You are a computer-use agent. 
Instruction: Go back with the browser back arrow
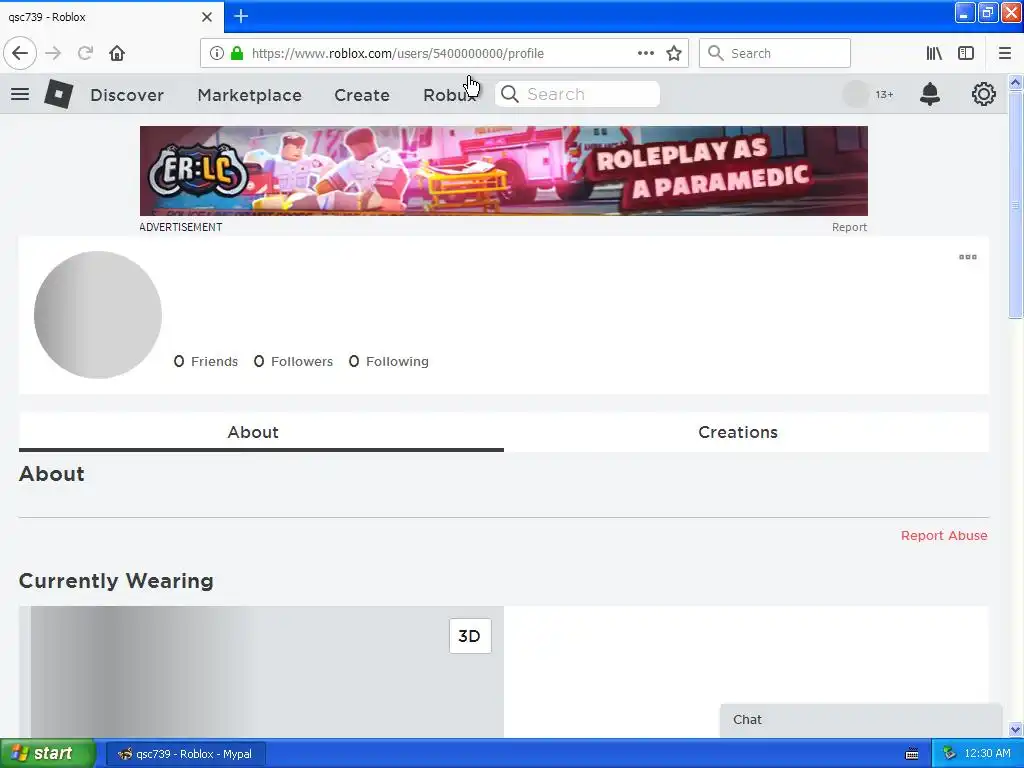(x=20, y=54)
